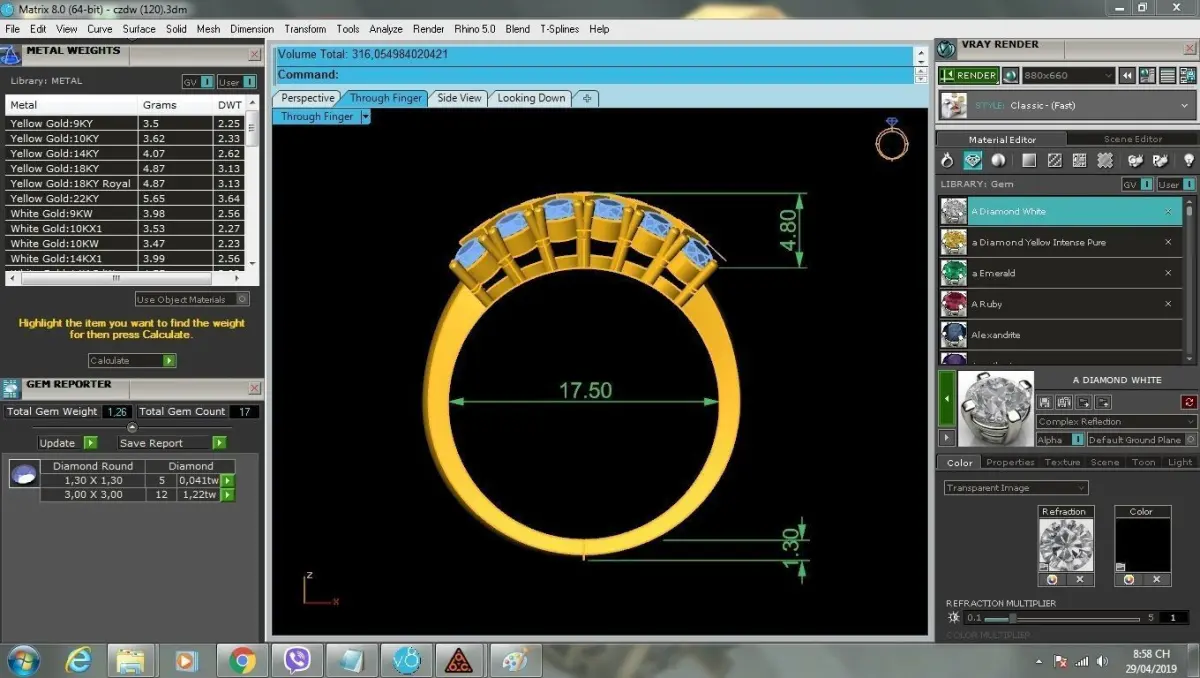Switch to the Scene Editor tab
This screenshot has height=678, width=1200.
click(x=1132, y=139)
